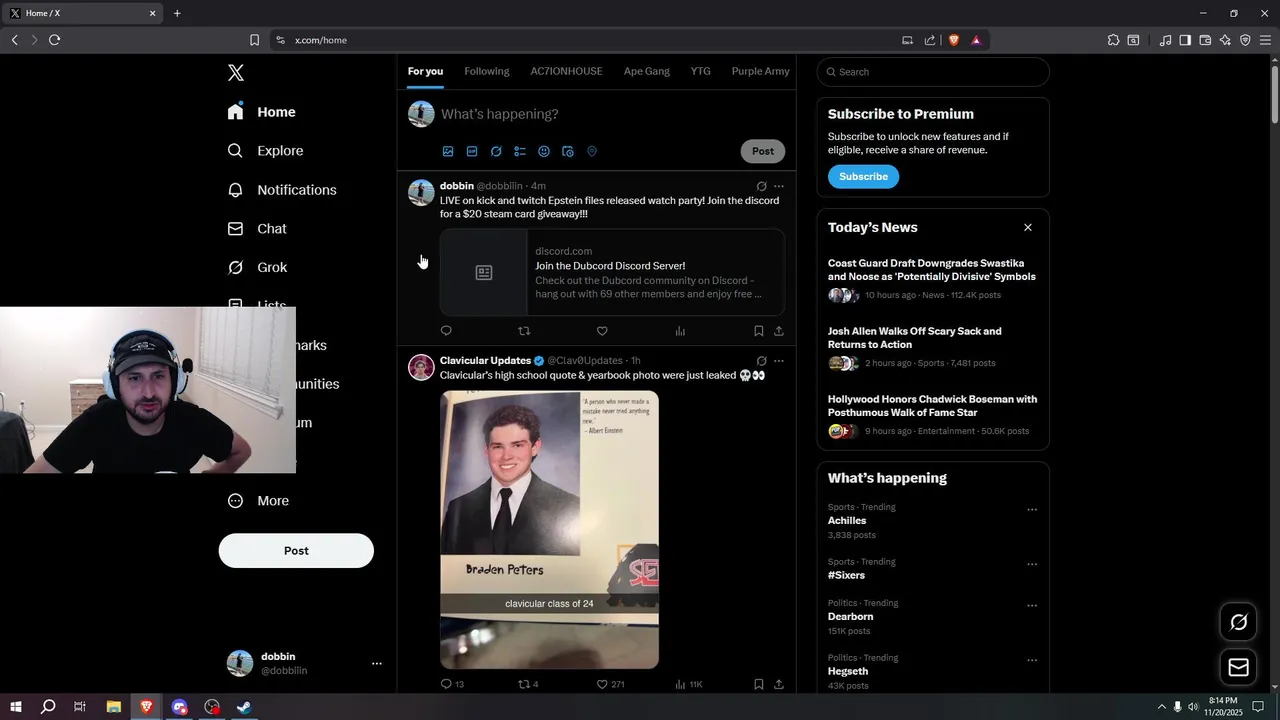1280x720 pixels.
Task: Bookmark dobbin's post
Action: click(759, 331)
